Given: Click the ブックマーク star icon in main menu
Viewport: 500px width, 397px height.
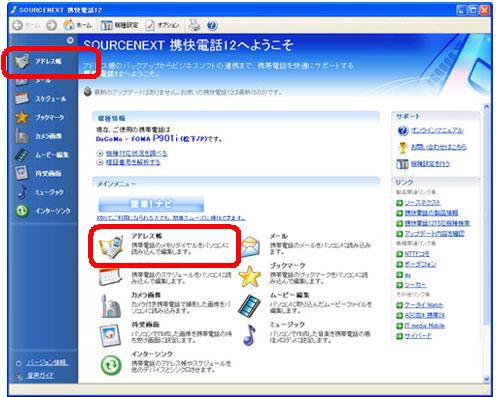Looking at the screenshot, I should pos(250,277).
